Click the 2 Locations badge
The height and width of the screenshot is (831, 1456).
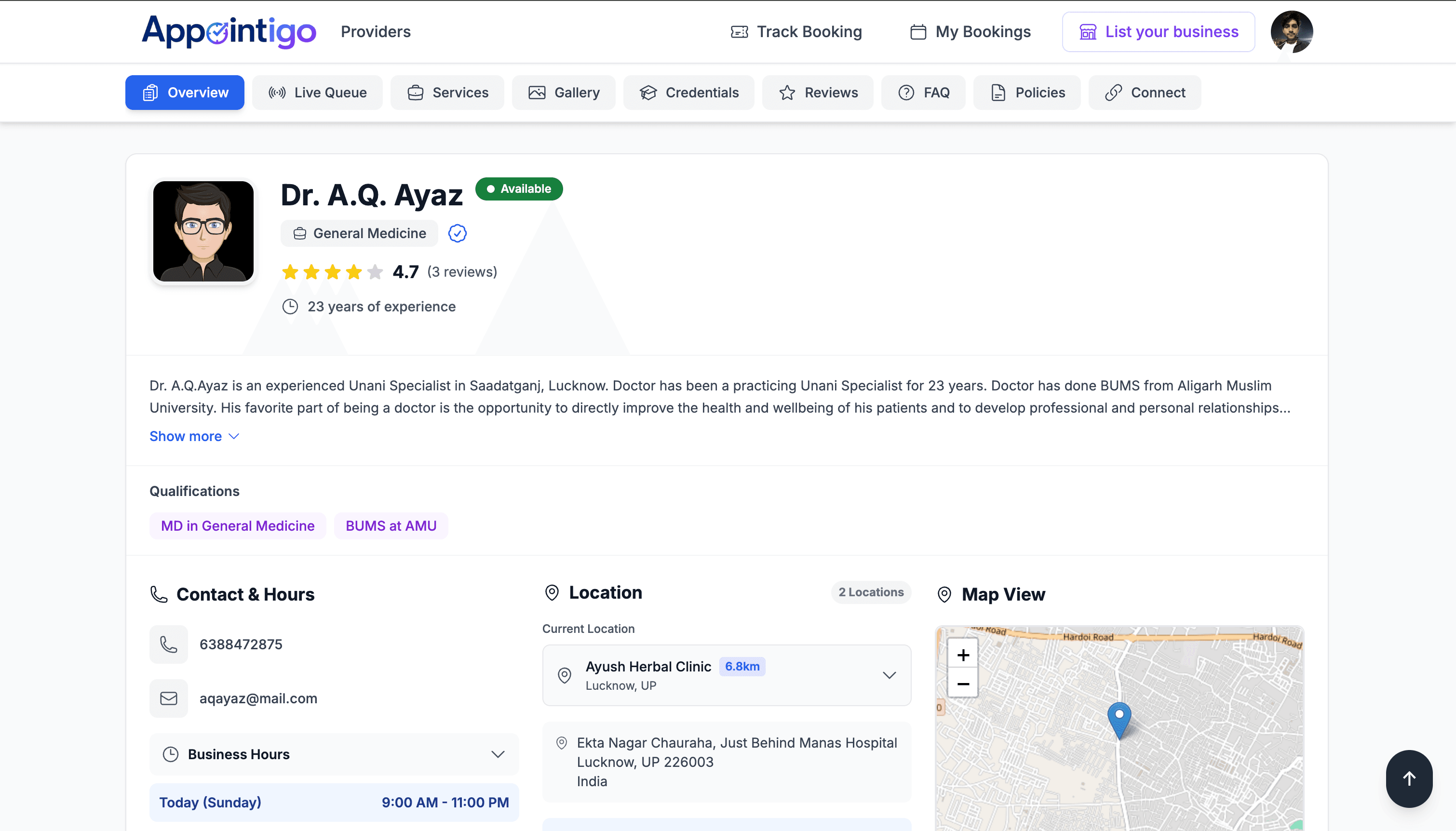[x=870, y=592]
